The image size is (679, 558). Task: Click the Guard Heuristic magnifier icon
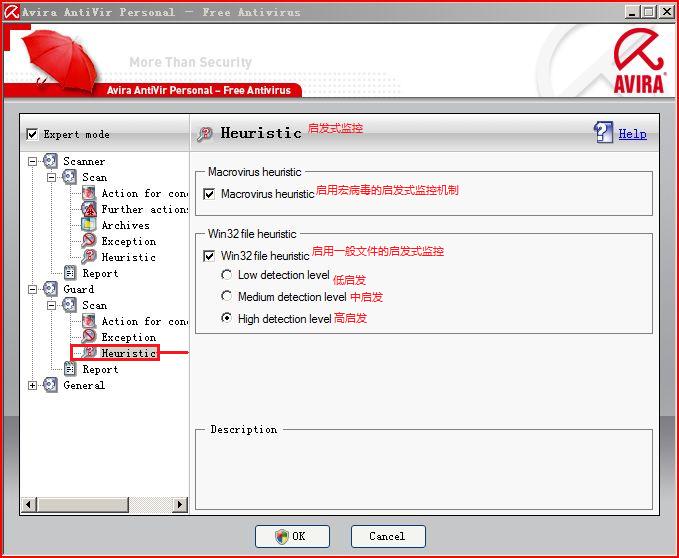click(90, 353)
